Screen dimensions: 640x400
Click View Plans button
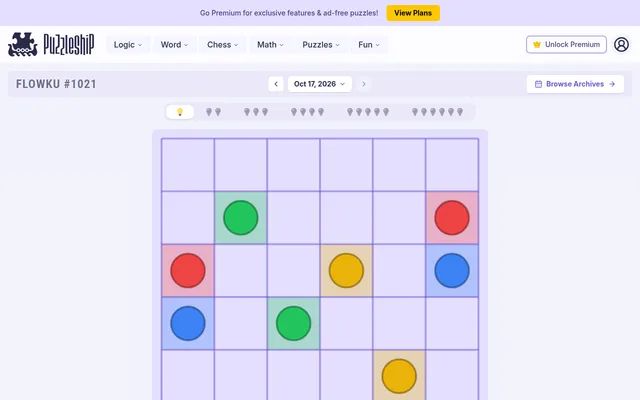click(x=413, y=13)
